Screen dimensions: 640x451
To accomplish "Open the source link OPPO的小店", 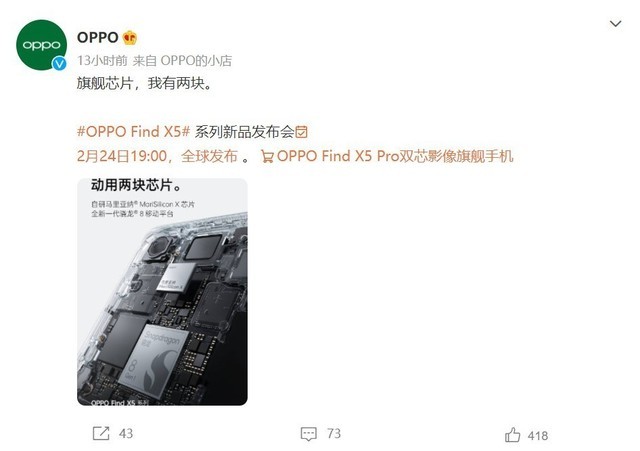I will pyautogui.click(x=196, y=61).
